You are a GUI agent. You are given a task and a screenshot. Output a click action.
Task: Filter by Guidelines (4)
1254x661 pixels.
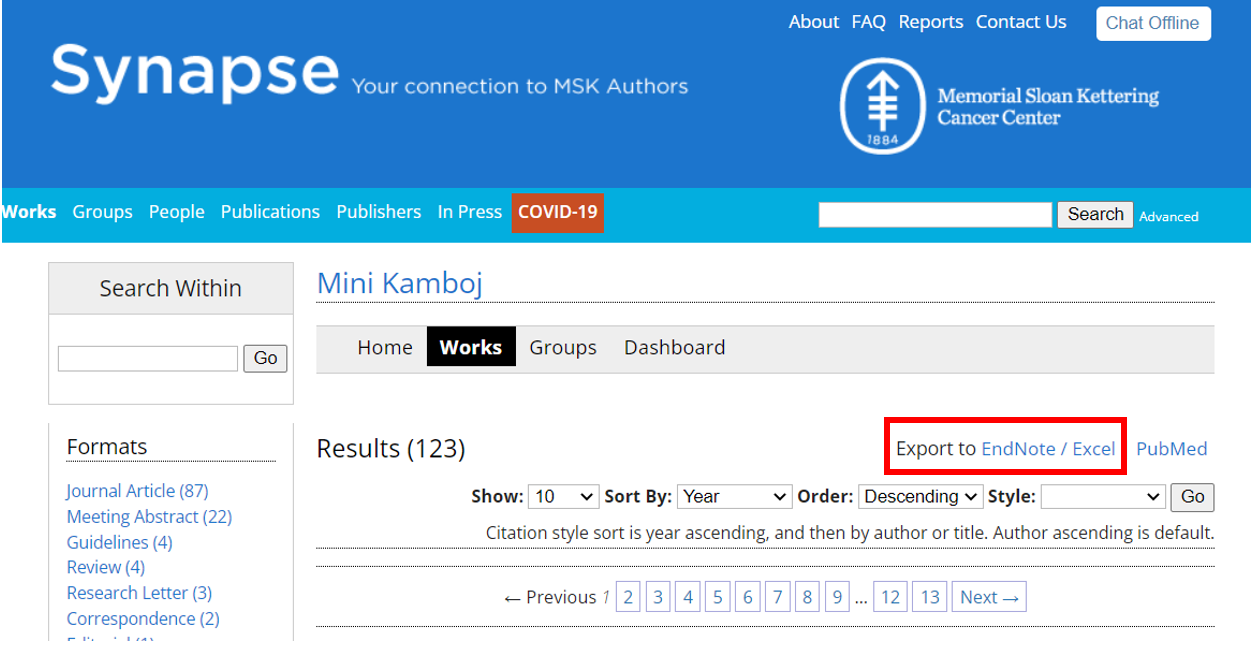119,543
